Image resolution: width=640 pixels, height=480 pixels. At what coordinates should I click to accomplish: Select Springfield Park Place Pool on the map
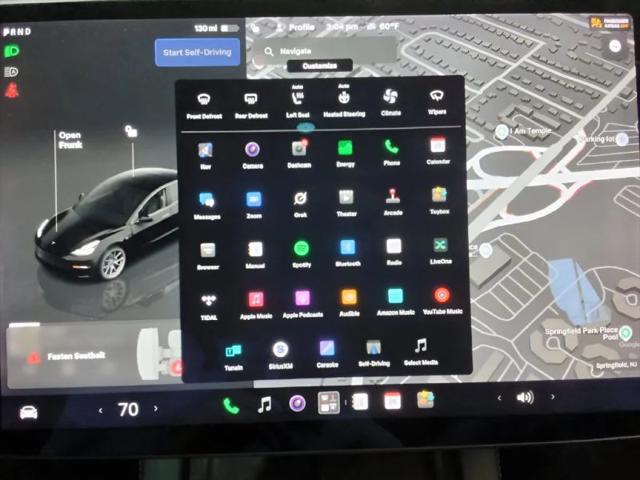tap(625, 333)
